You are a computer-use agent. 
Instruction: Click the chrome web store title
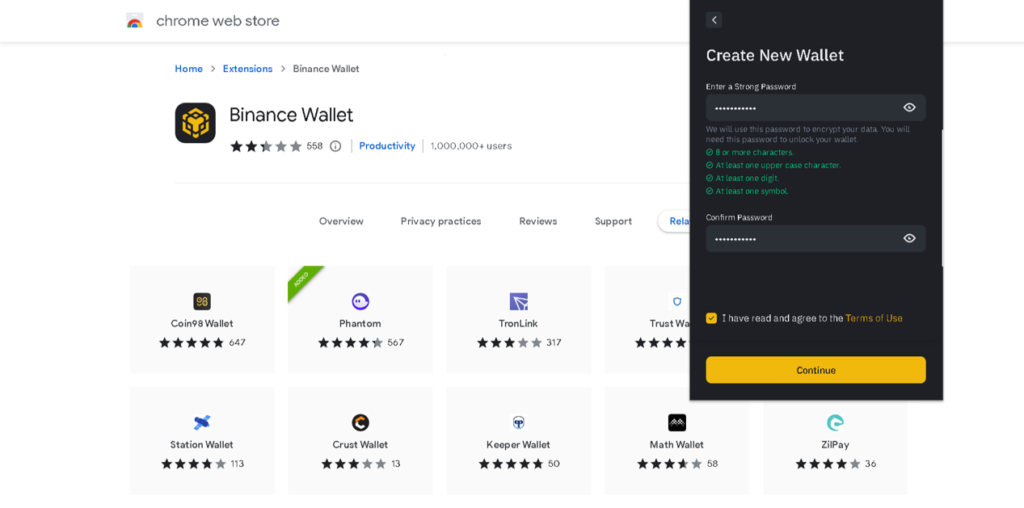217,21
